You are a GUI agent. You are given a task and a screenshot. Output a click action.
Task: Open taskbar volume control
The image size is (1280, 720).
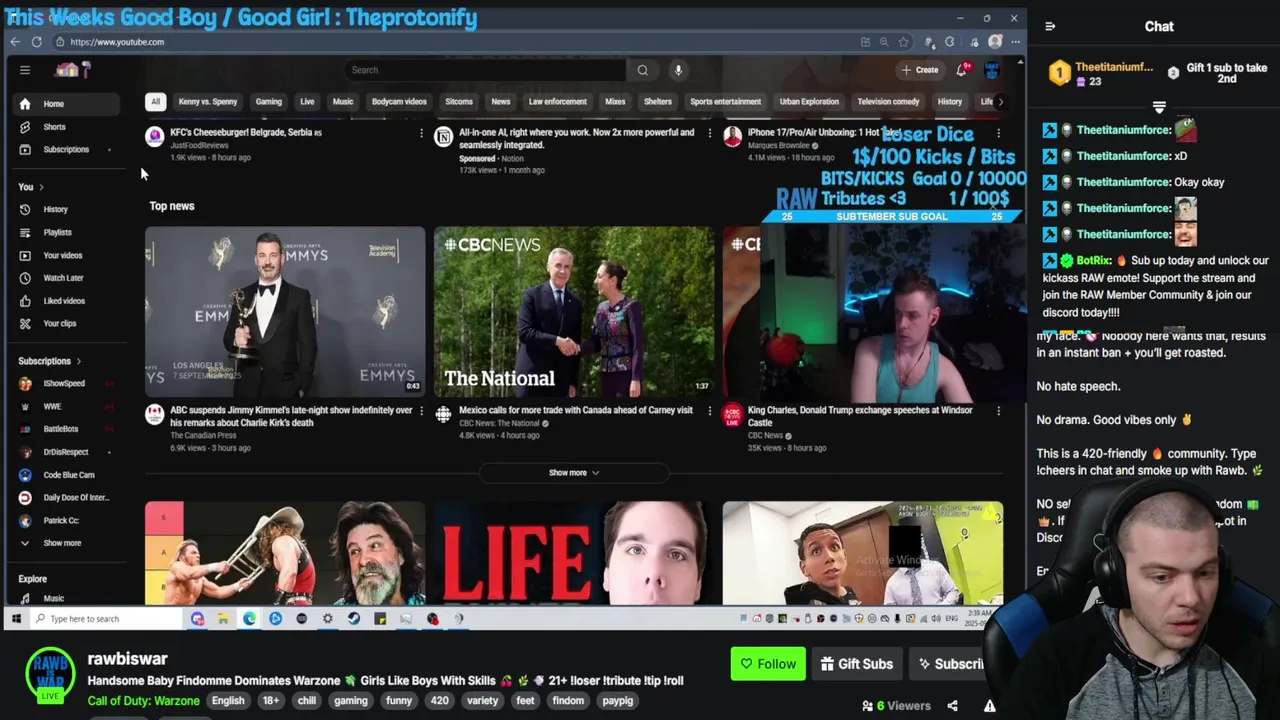(936, 619)
